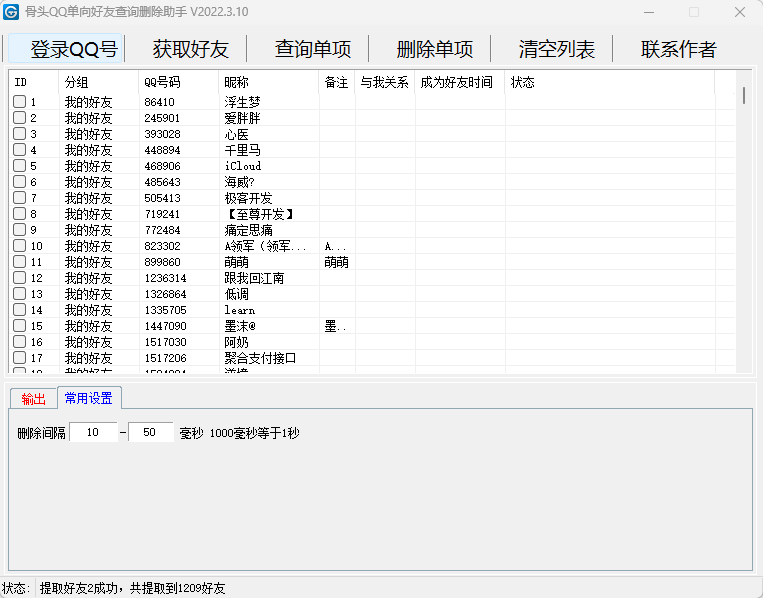
Task: Enable the checkbox for row 17 聚合支付接口
Action: click(x=19, y=358)
